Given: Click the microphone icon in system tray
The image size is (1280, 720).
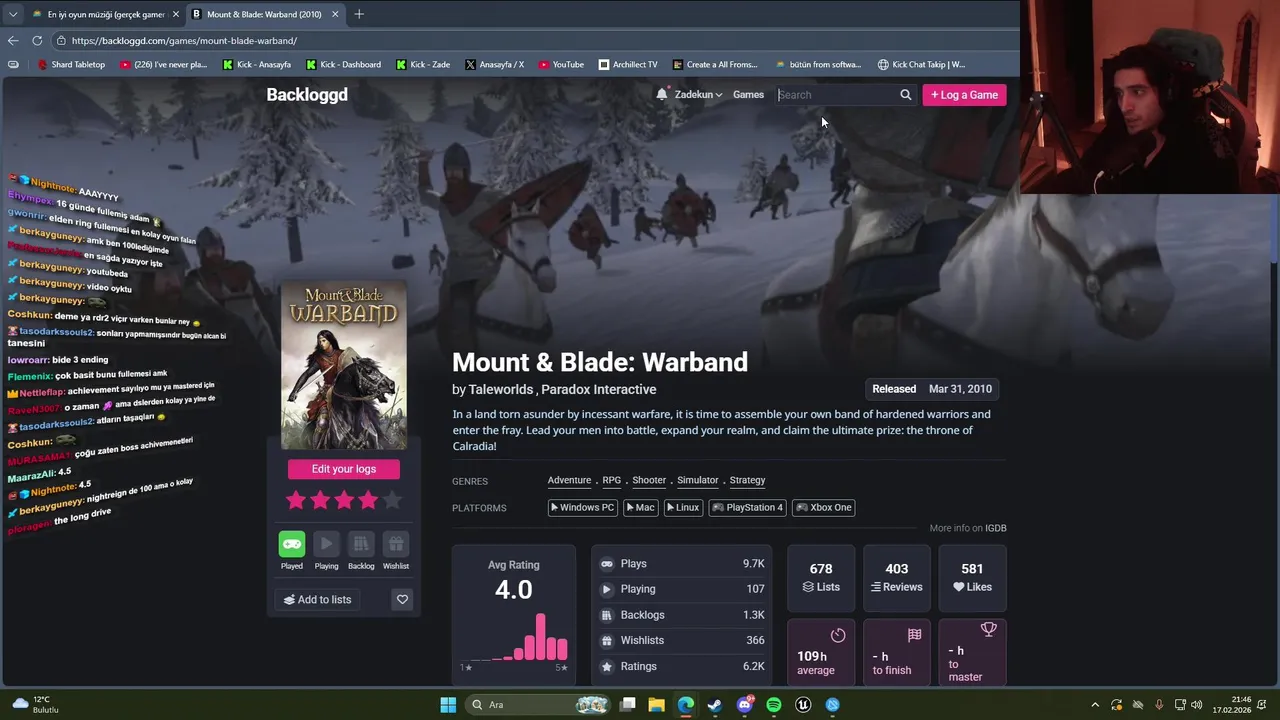Looking at the screenshot, I should coord(1159,705).
